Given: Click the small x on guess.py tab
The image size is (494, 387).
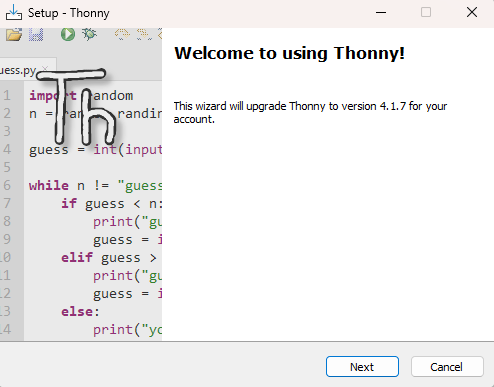Looking at the screenshot, I should click(45, 68).
